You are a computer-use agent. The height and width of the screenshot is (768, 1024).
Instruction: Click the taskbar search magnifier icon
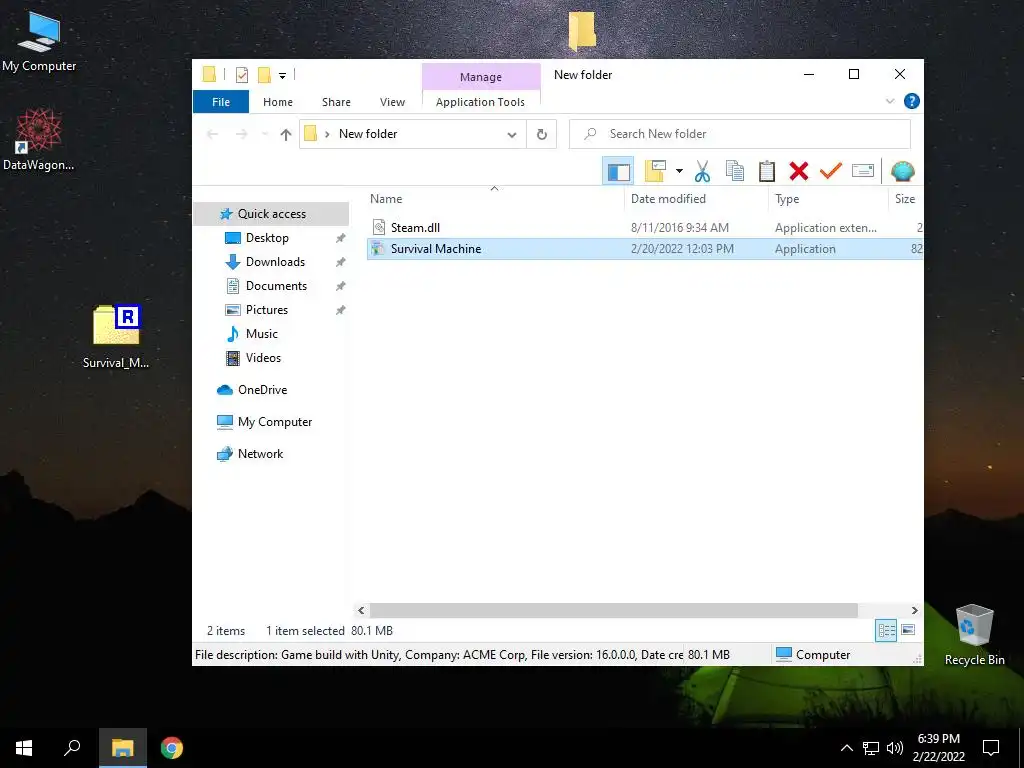click(x=72, y=748)
